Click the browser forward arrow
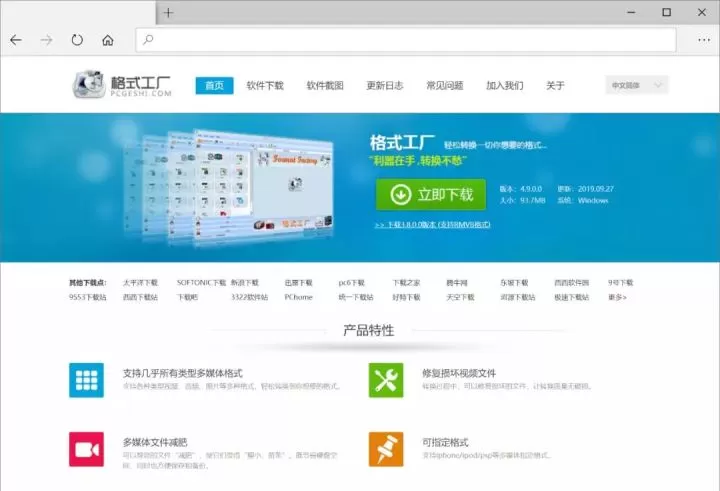This screenshot has width=720, height=491. (x=46, y=40)
